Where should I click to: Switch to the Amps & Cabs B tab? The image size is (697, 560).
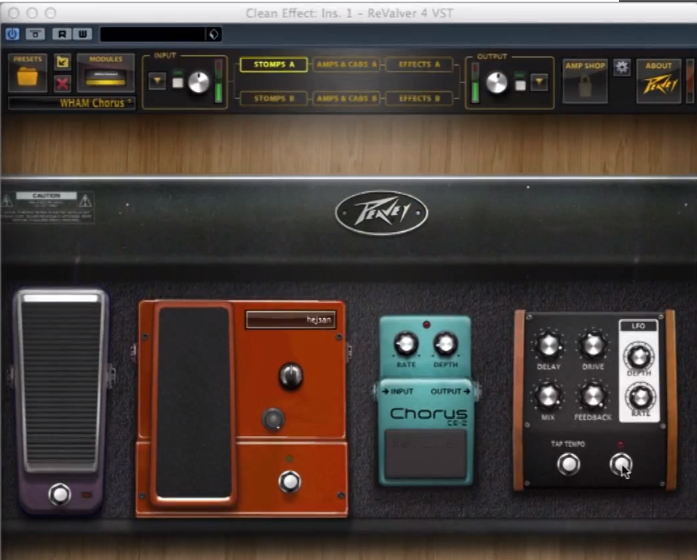point(346,98)
